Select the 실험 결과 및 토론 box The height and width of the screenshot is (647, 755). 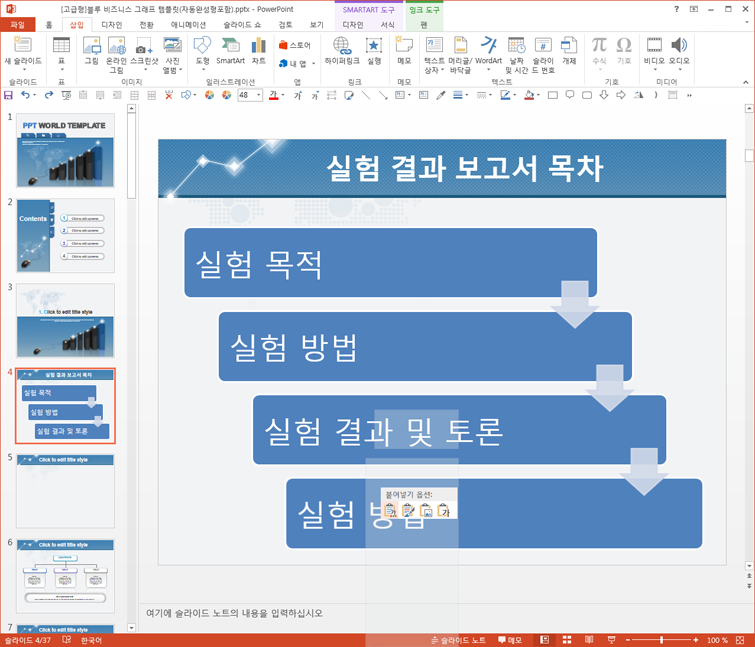pos(459,430)
